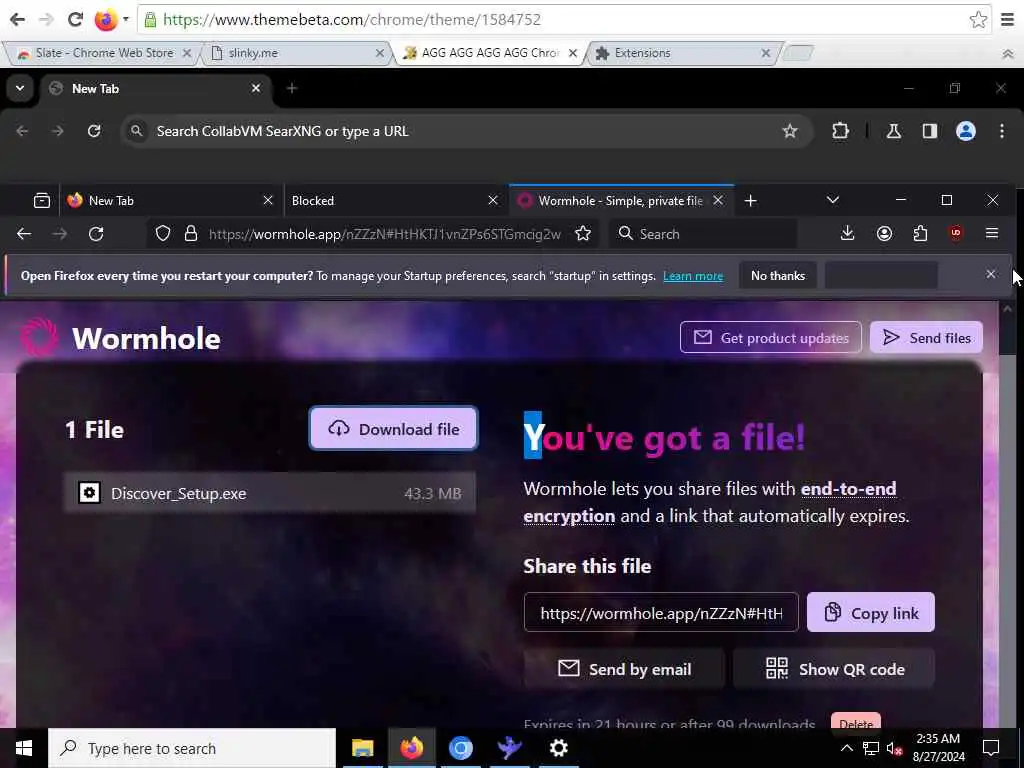Open Firefox menu button in top browser
Screen dimensions: 1024x768
point(111,20)
